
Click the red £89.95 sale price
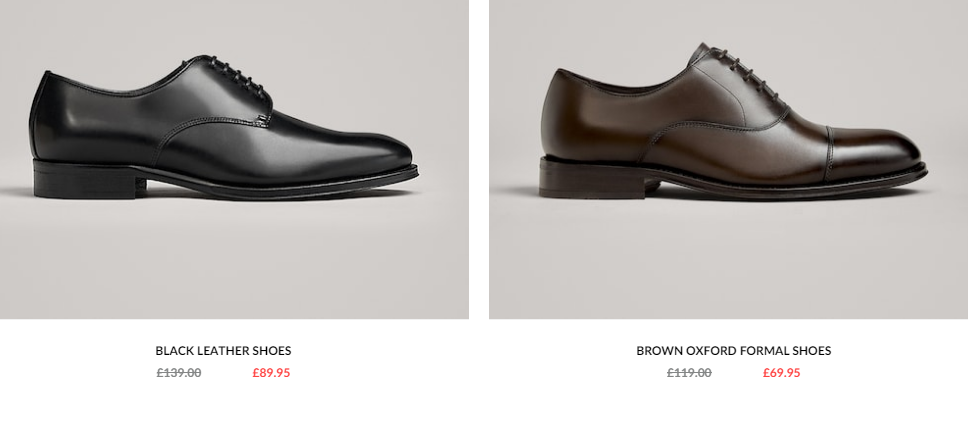click(271, 372)
